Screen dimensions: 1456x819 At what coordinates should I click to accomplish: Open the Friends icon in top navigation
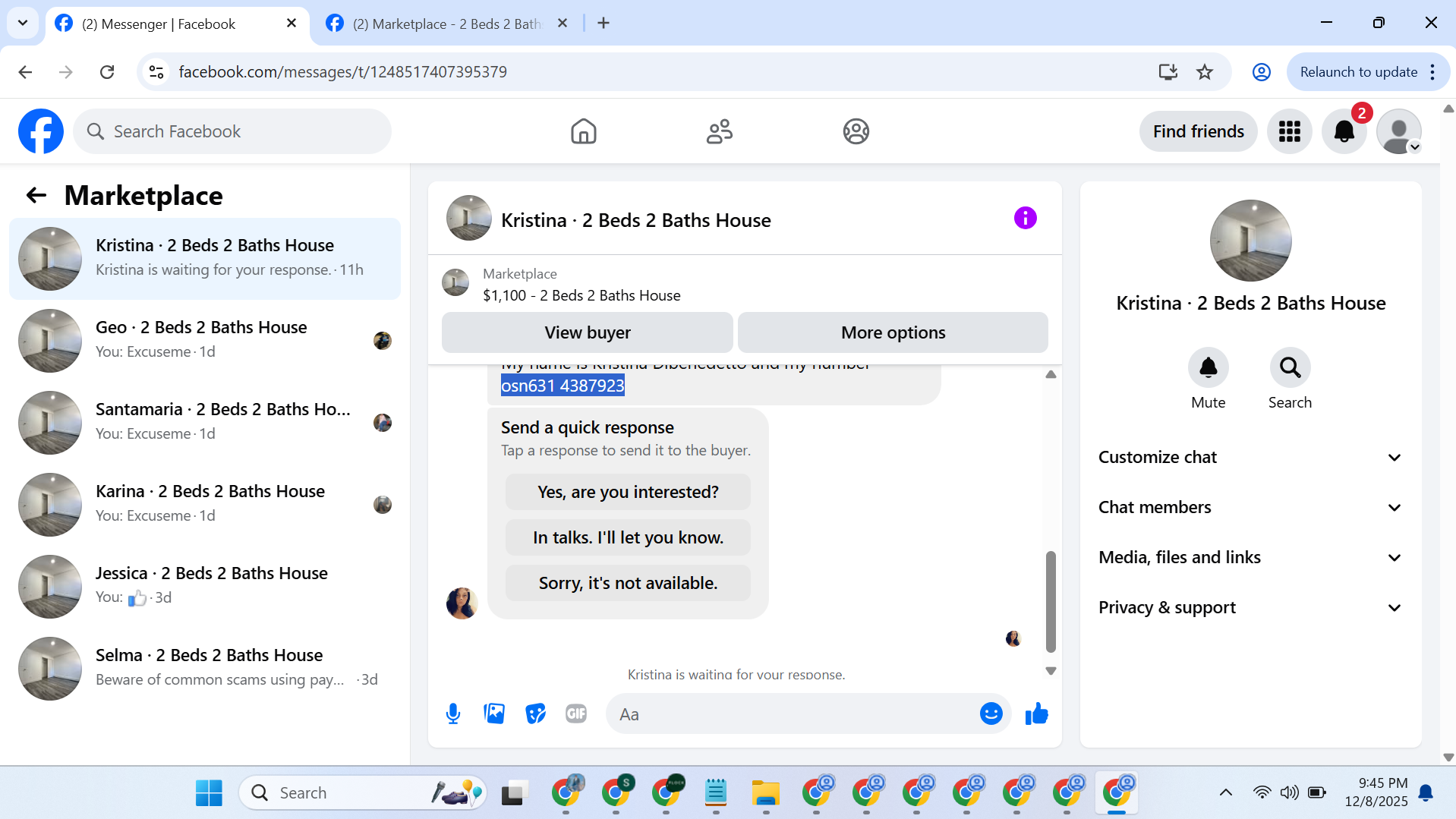point(720,131)
